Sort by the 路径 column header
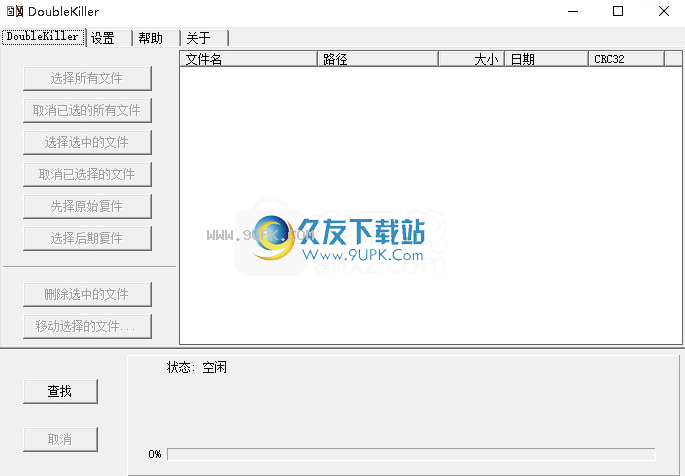Viewport: 685px width, 476px height. (x=378, y=59)
